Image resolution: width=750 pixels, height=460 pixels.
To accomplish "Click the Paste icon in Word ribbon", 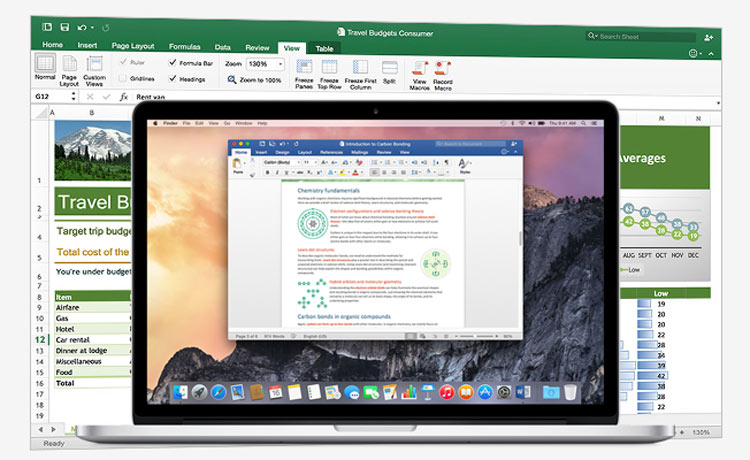I will pos(237,164).
